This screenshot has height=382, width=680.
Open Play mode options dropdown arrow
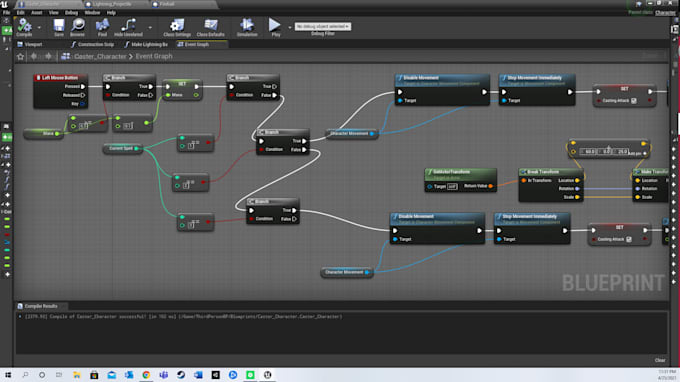pyautogui.click(x=290, y=27)
